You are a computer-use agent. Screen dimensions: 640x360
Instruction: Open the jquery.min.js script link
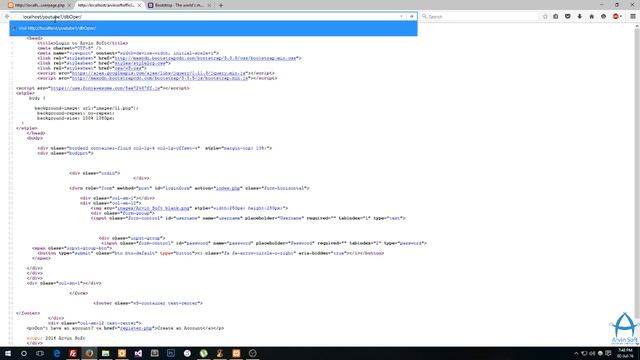159,73
